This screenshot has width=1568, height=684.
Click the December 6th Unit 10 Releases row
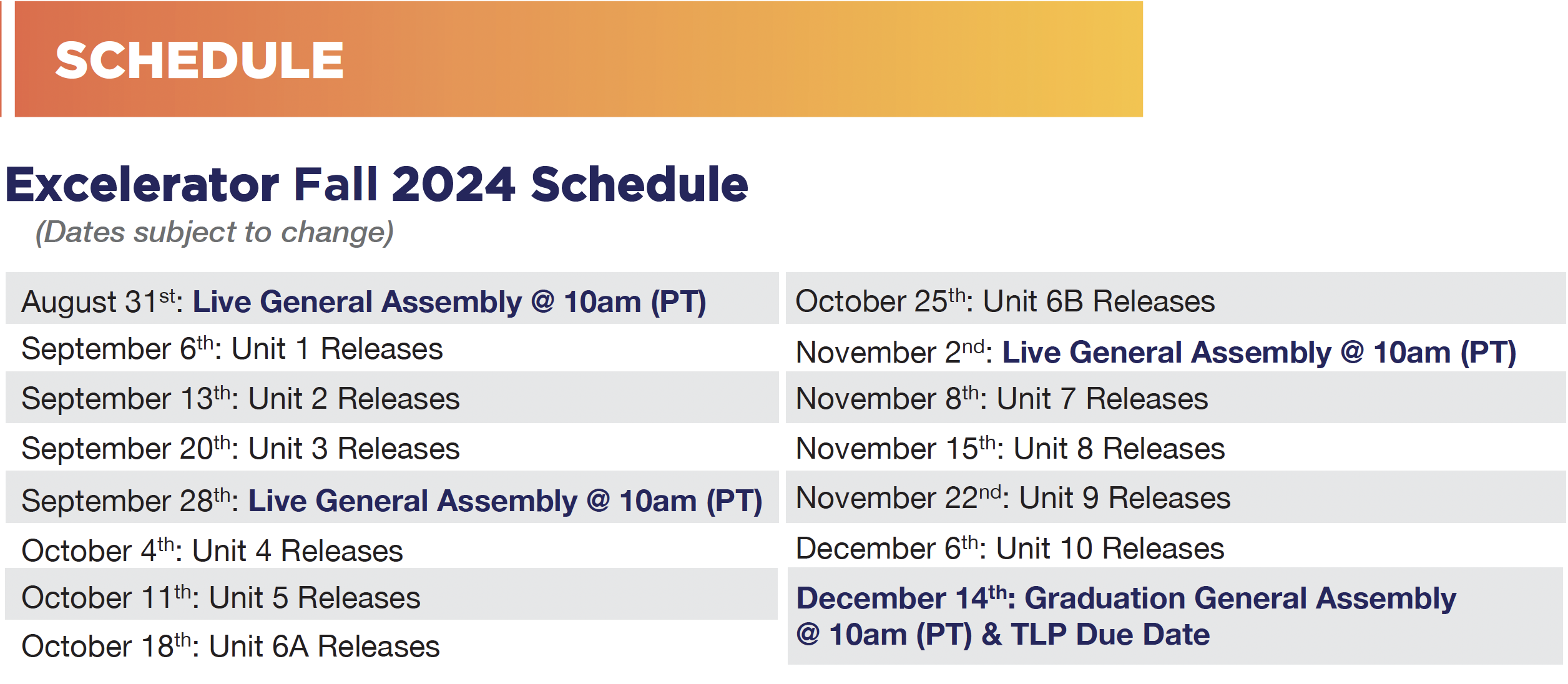click(1010, 549)
